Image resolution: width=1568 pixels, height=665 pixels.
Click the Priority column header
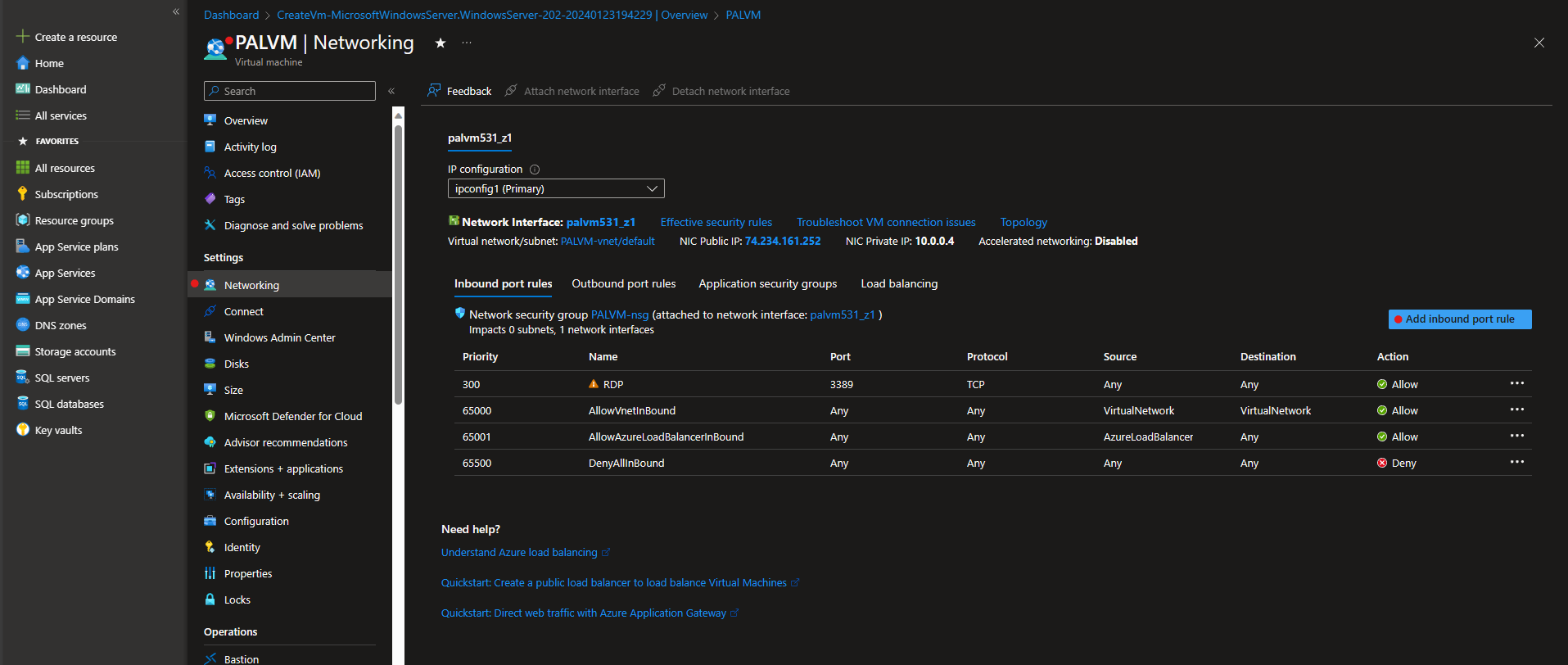[x=480, y=357]
